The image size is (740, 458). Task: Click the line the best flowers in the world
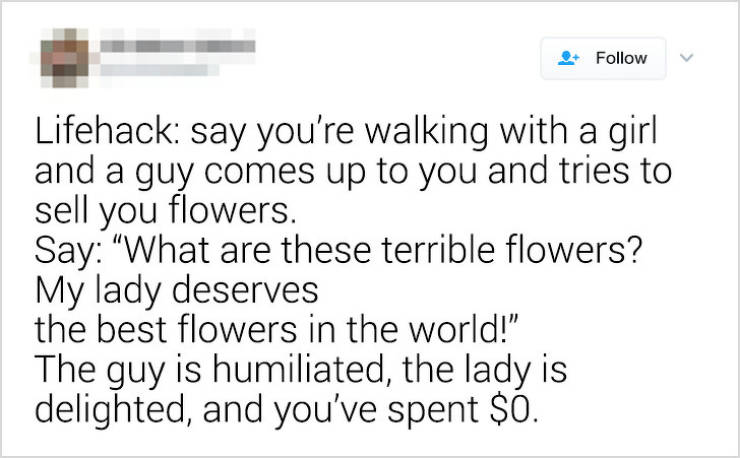(x=278, y=329)
